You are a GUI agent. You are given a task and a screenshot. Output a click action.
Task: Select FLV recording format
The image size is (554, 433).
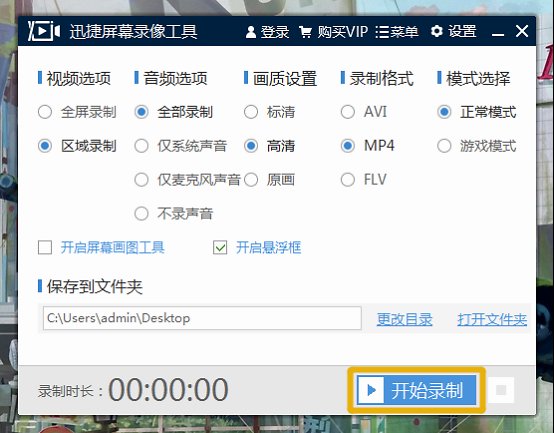(364, 179)
